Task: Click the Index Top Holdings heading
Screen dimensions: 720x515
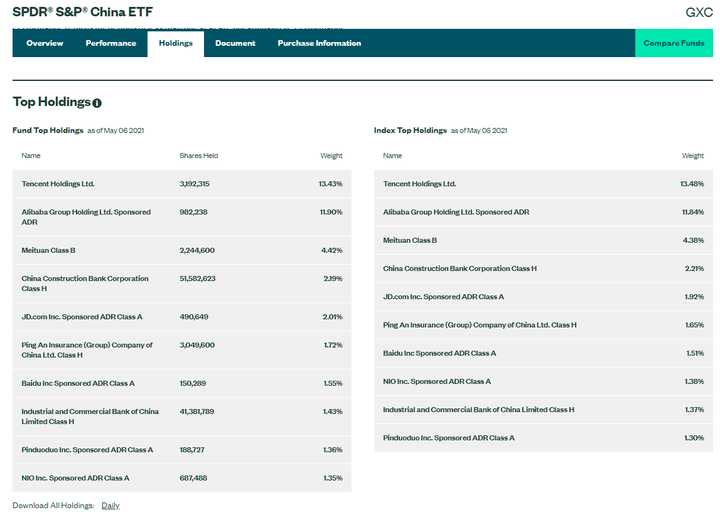Action: pyautogui.click(x=410, y=130)
